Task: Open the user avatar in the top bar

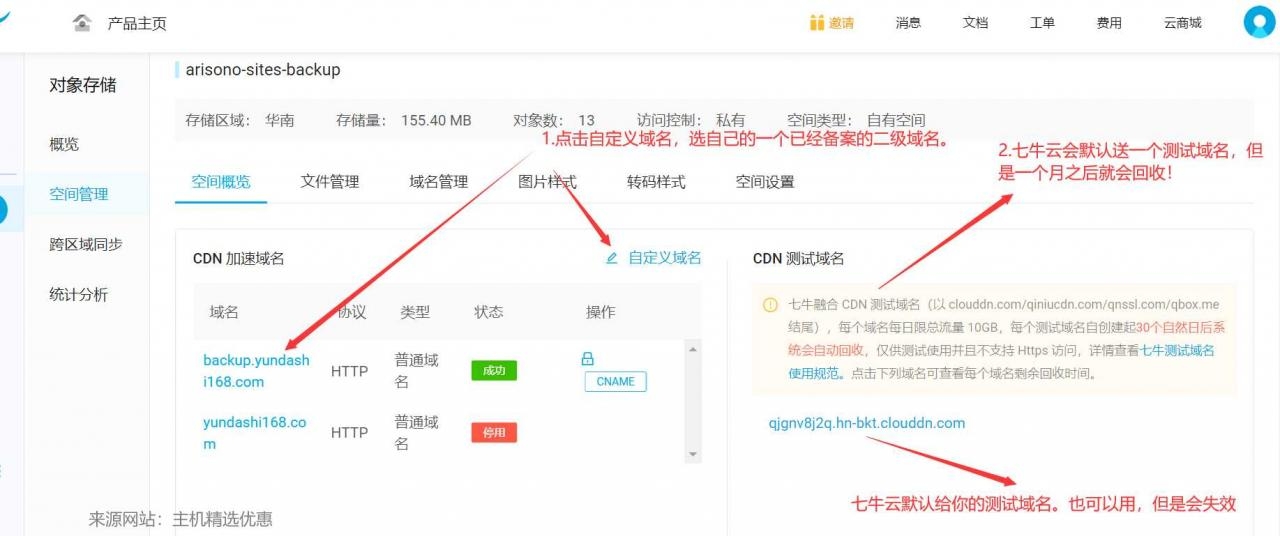Action: (x=1258, y=22)
